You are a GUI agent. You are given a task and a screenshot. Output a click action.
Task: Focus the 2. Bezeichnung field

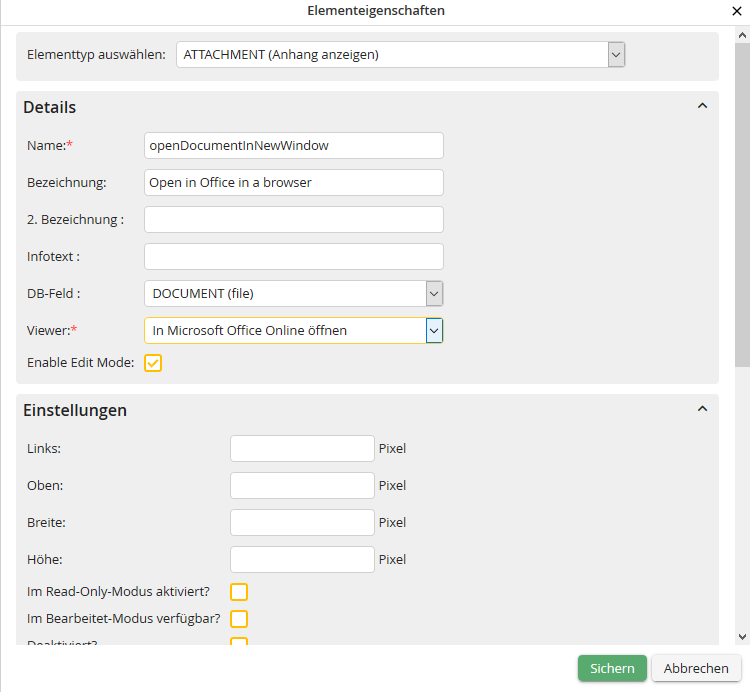(x=294, y=220)
